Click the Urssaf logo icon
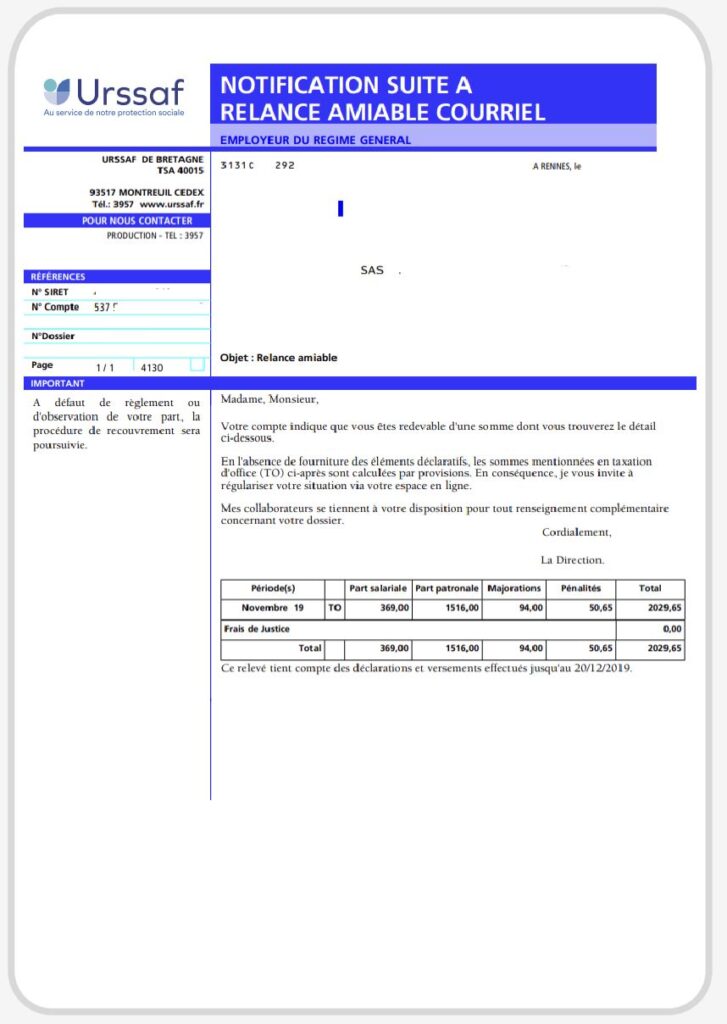The height and width of the screenshot is (1024, 727). (56, 92)
